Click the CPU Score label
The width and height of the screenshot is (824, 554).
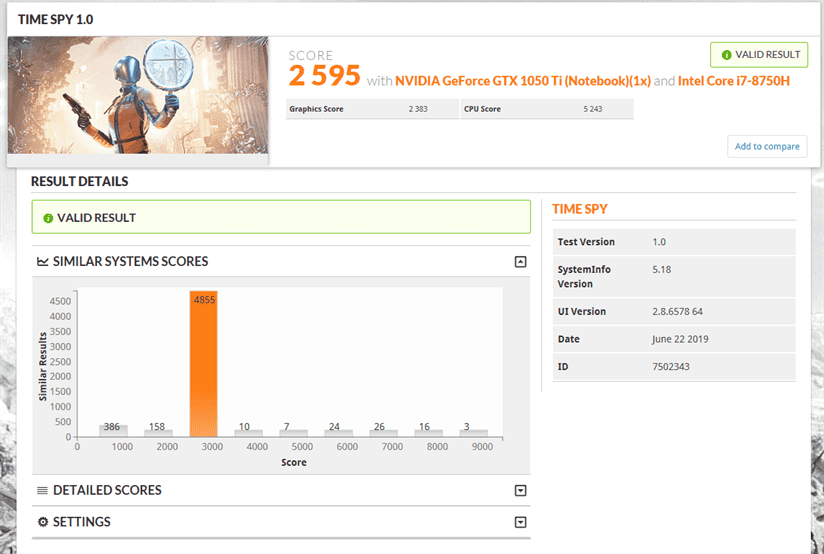coord(482,109)
